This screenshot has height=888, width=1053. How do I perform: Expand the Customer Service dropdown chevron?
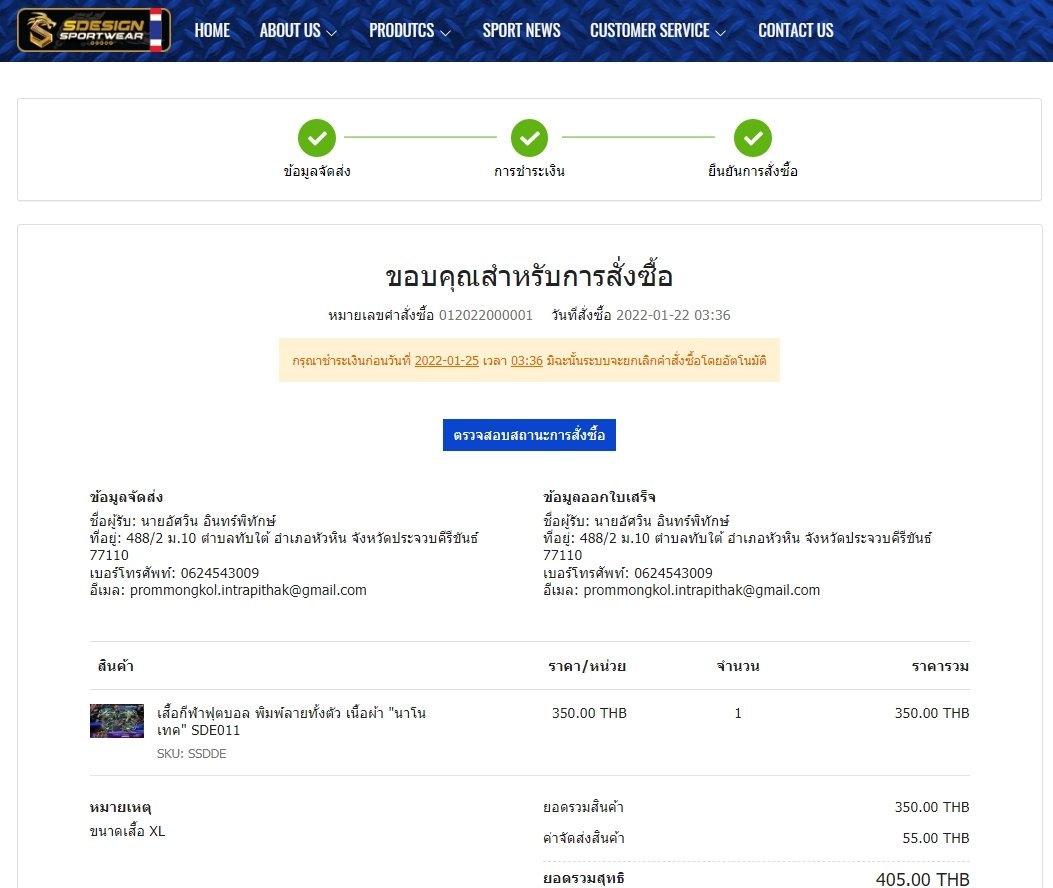click(x=720, y=32)
